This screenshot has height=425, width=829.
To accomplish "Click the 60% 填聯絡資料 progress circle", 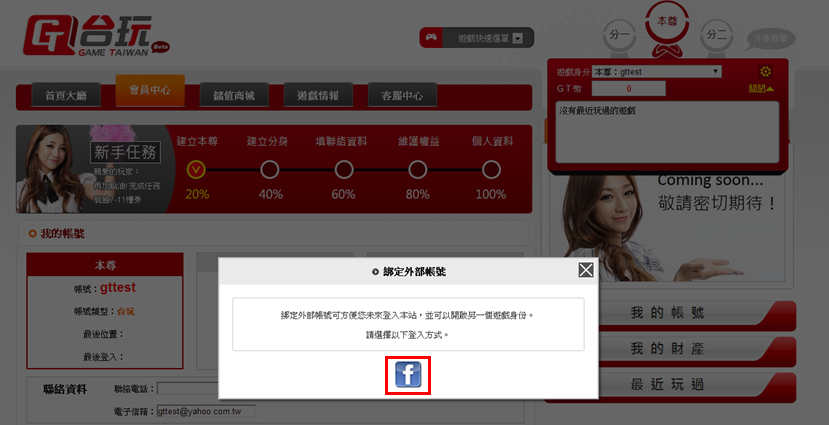I will (344, 170).
